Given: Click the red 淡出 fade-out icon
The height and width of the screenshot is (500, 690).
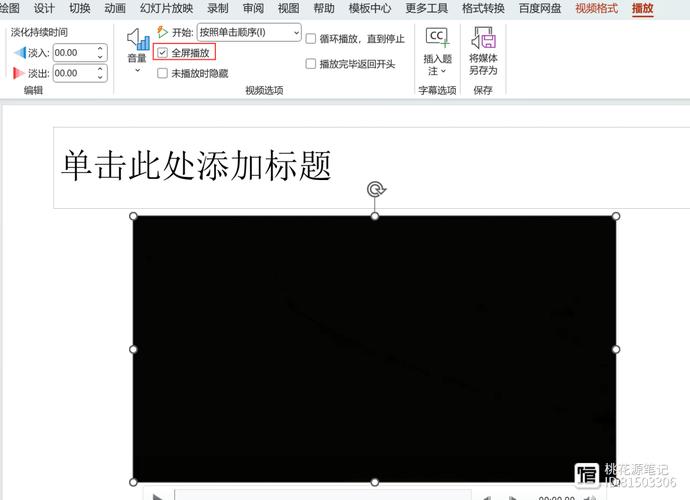Looking at the screenshot, I should [18, 73].
